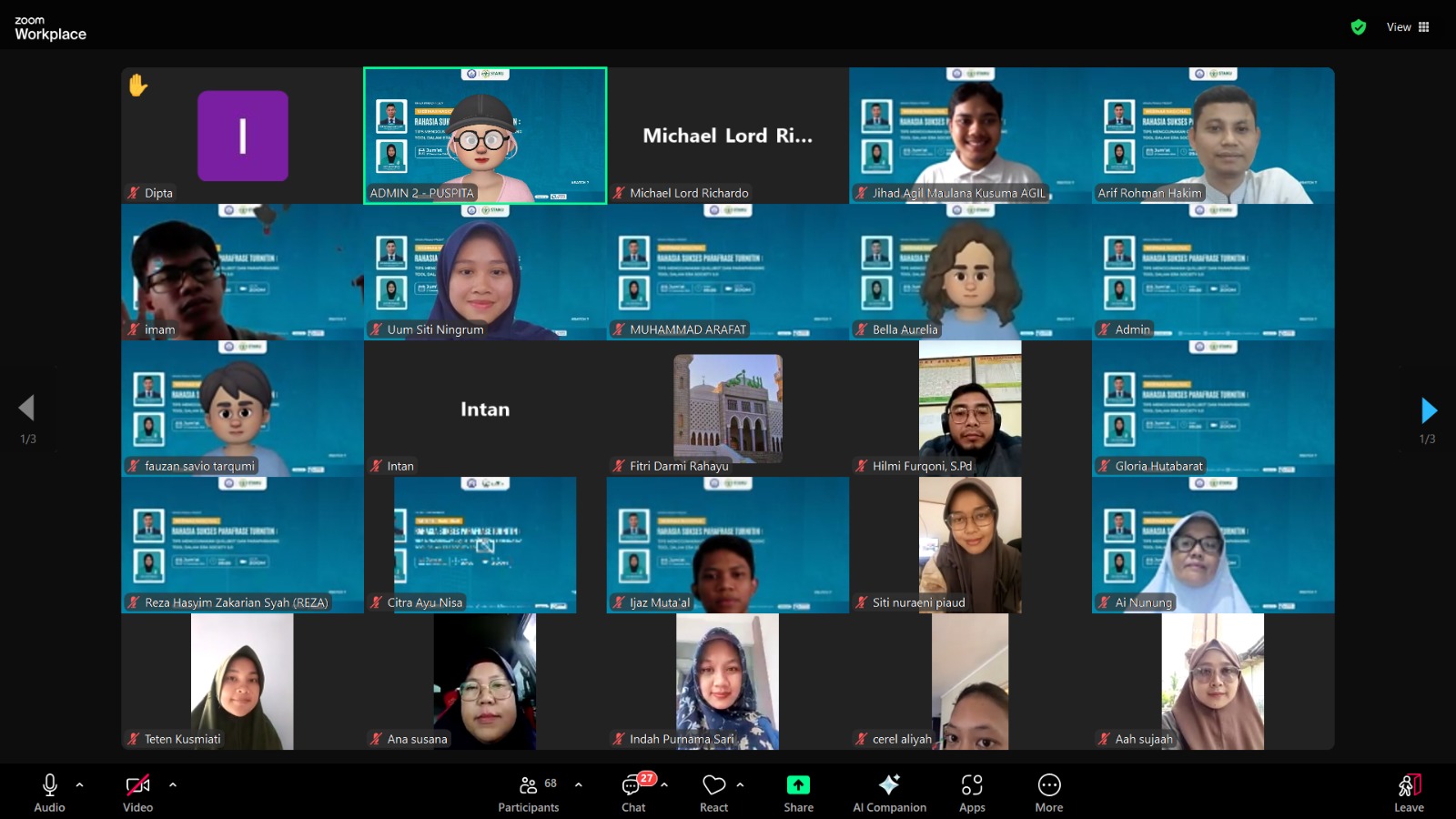
Task: Open the Apps icon
Action: 971,785
